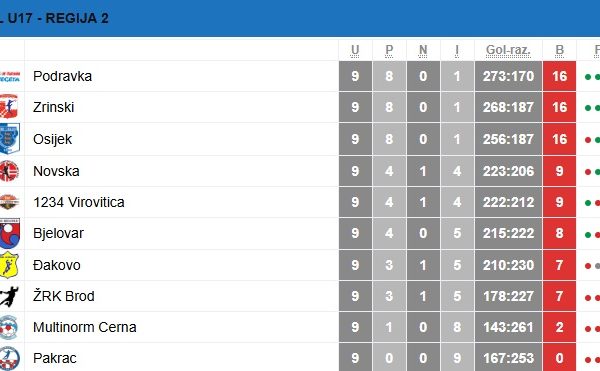Click the Gol-raz. column header
Viewport: 600px width, 371px height.
pos(508,50)
